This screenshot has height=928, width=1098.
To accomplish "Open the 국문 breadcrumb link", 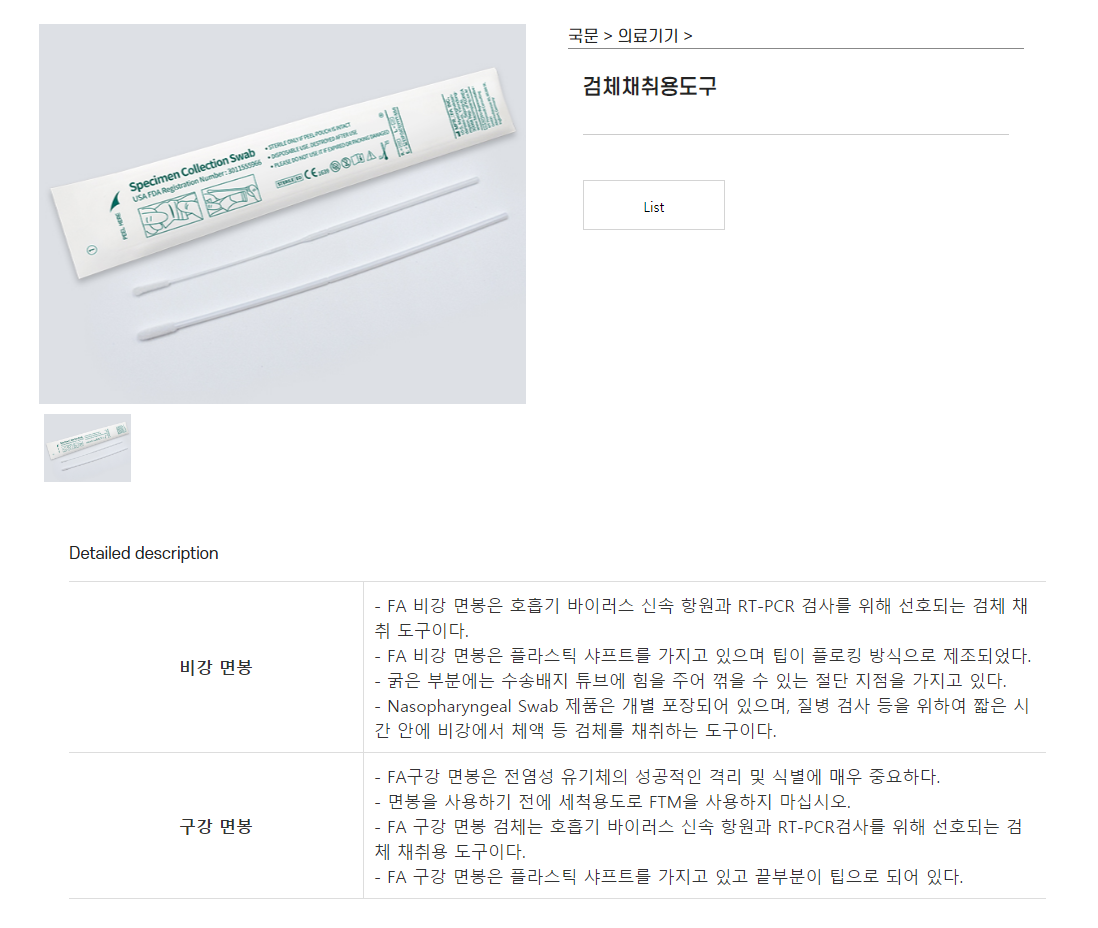I will click(583, 36).
